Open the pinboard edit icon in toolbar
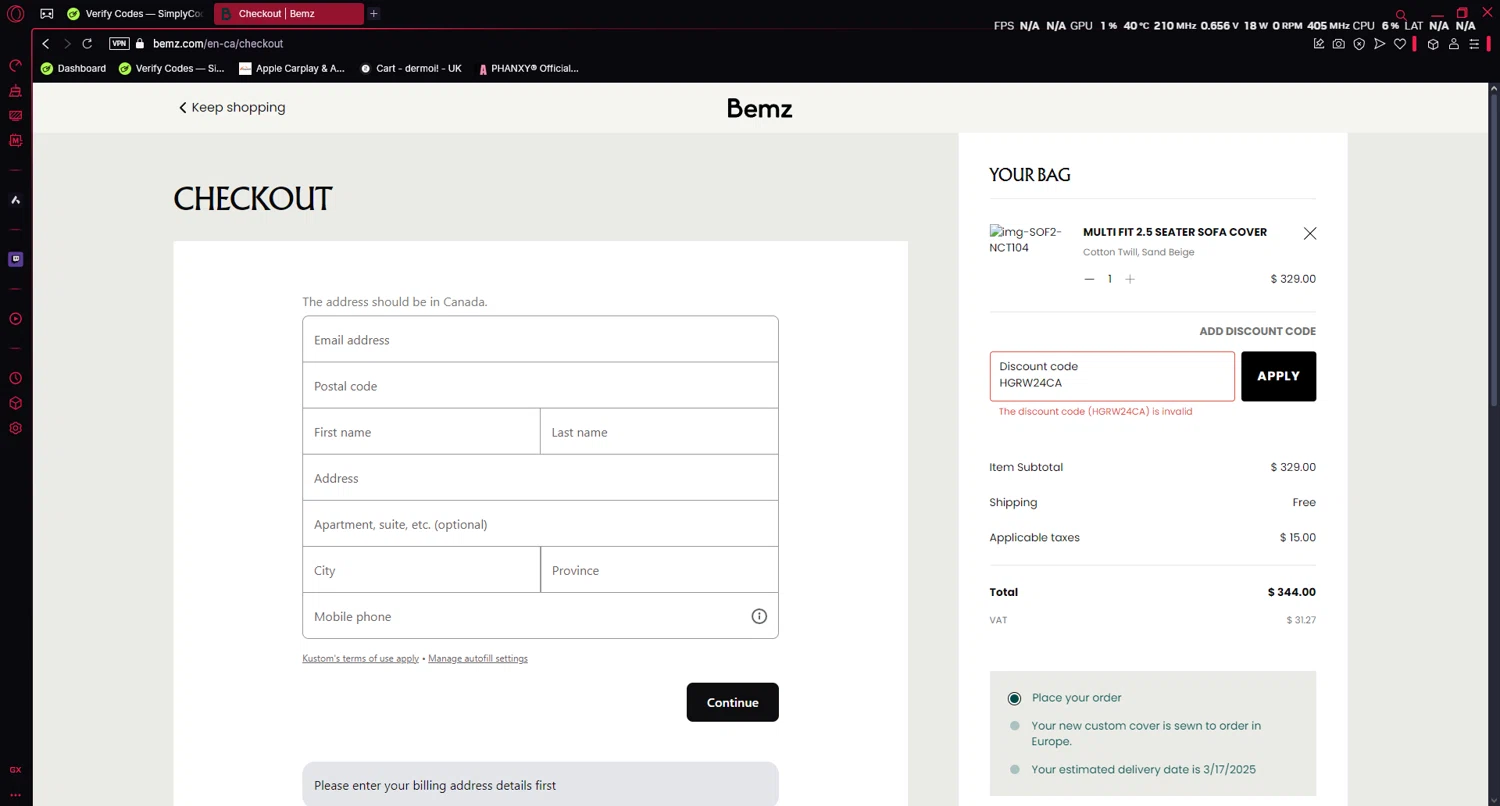Screen dimensions: 1500x806 [1319, 44]
